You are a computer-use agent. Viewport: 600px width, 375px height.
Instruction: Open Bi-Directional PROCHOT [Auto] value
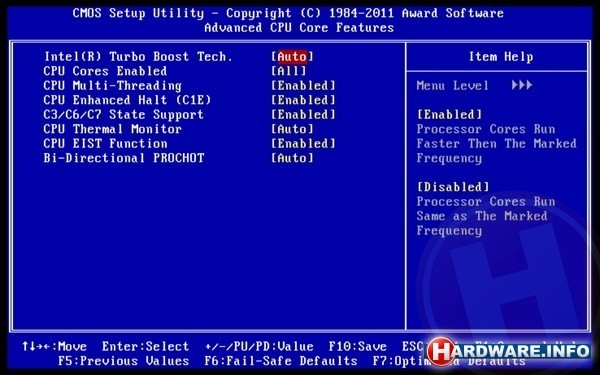point(292,158)
